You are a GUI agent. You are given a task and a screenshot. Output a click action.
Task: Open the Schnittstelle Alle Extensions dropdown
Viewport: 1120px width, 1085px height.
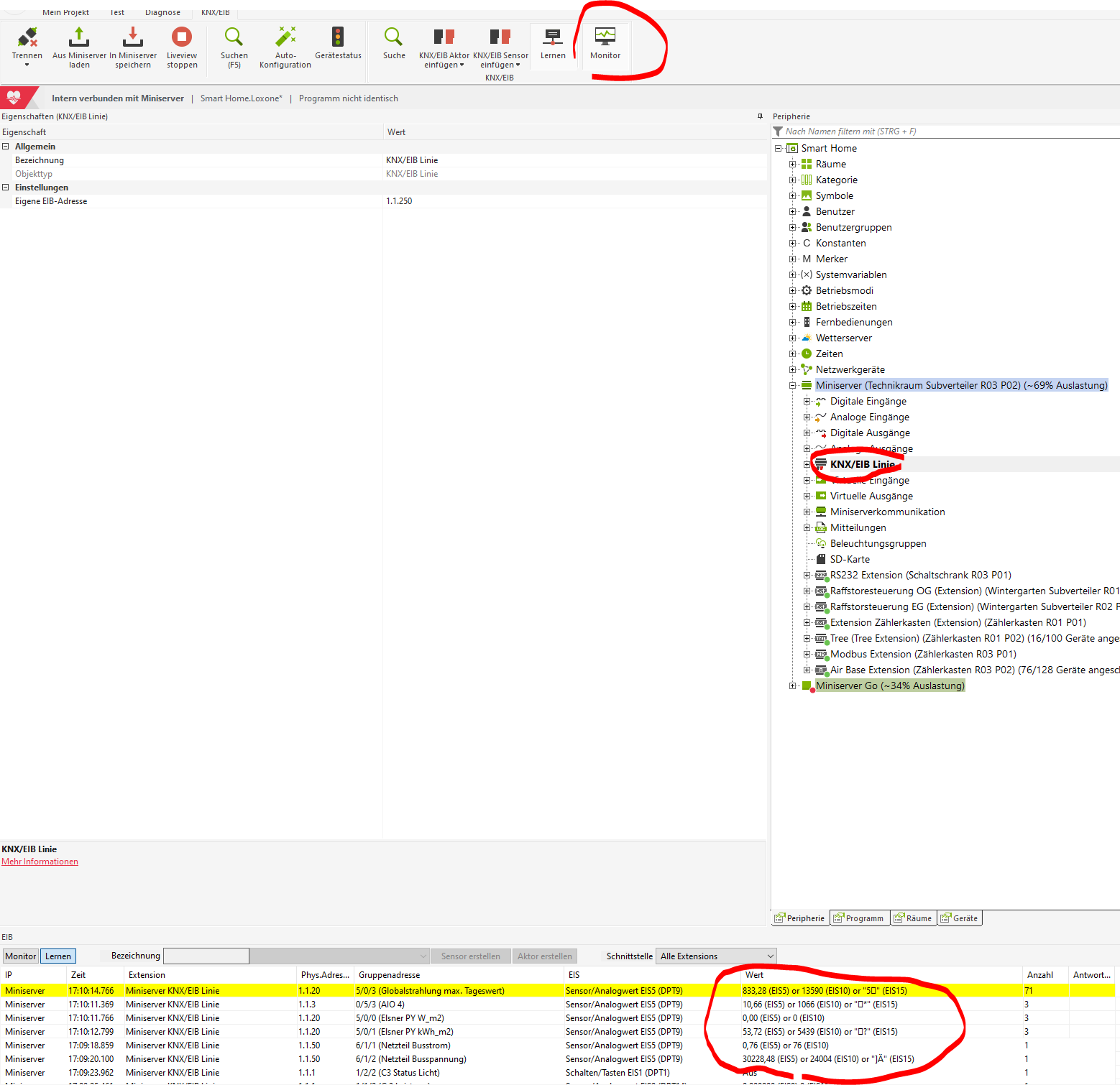point(717,956)
